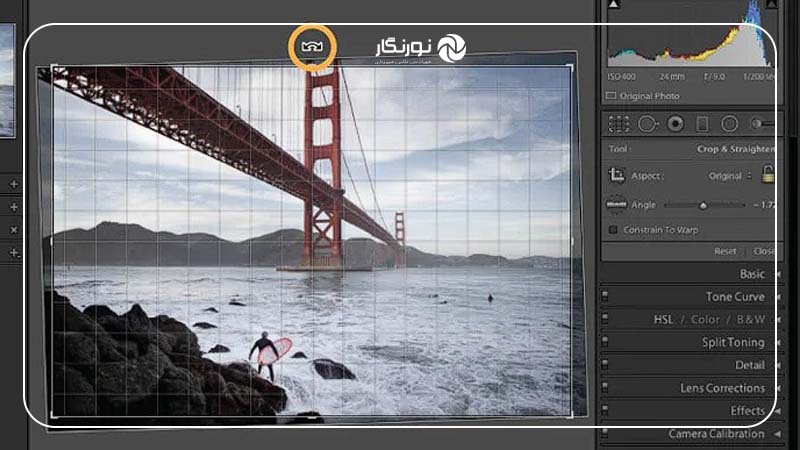
Task: Click the Angle slider handle
Action: pyautogui.click(x=703, y=205)
